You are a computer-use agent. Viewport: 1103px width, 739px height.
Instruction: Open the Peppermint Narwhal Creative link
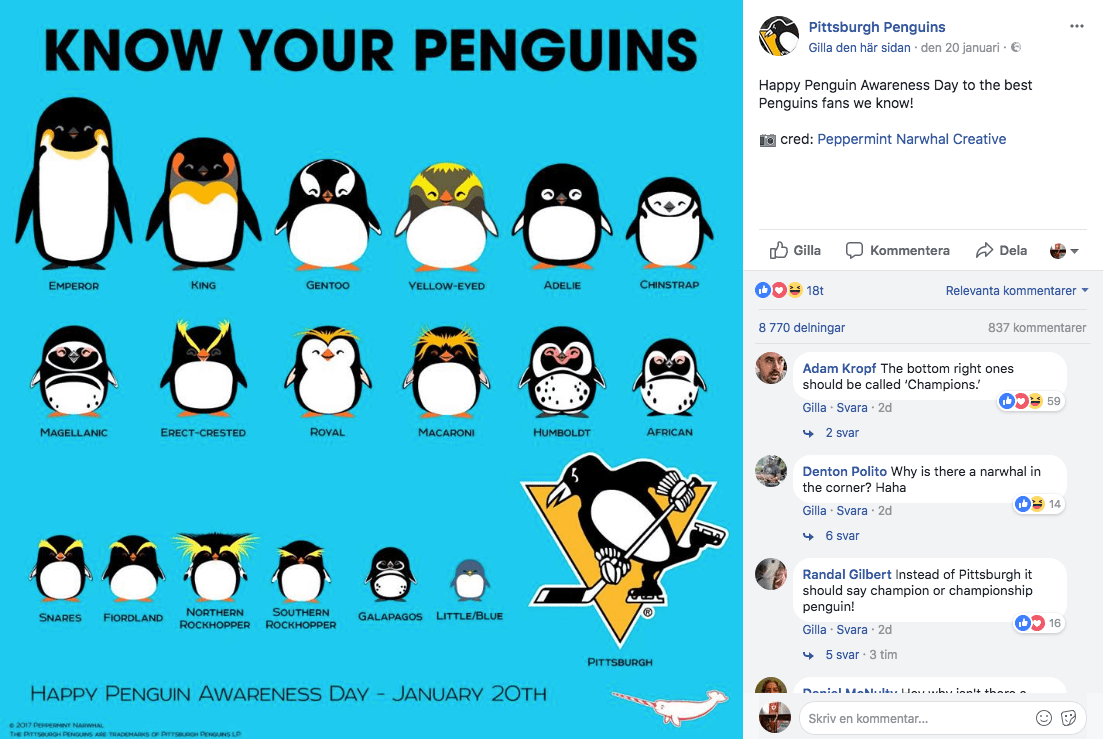coord(911,139)
